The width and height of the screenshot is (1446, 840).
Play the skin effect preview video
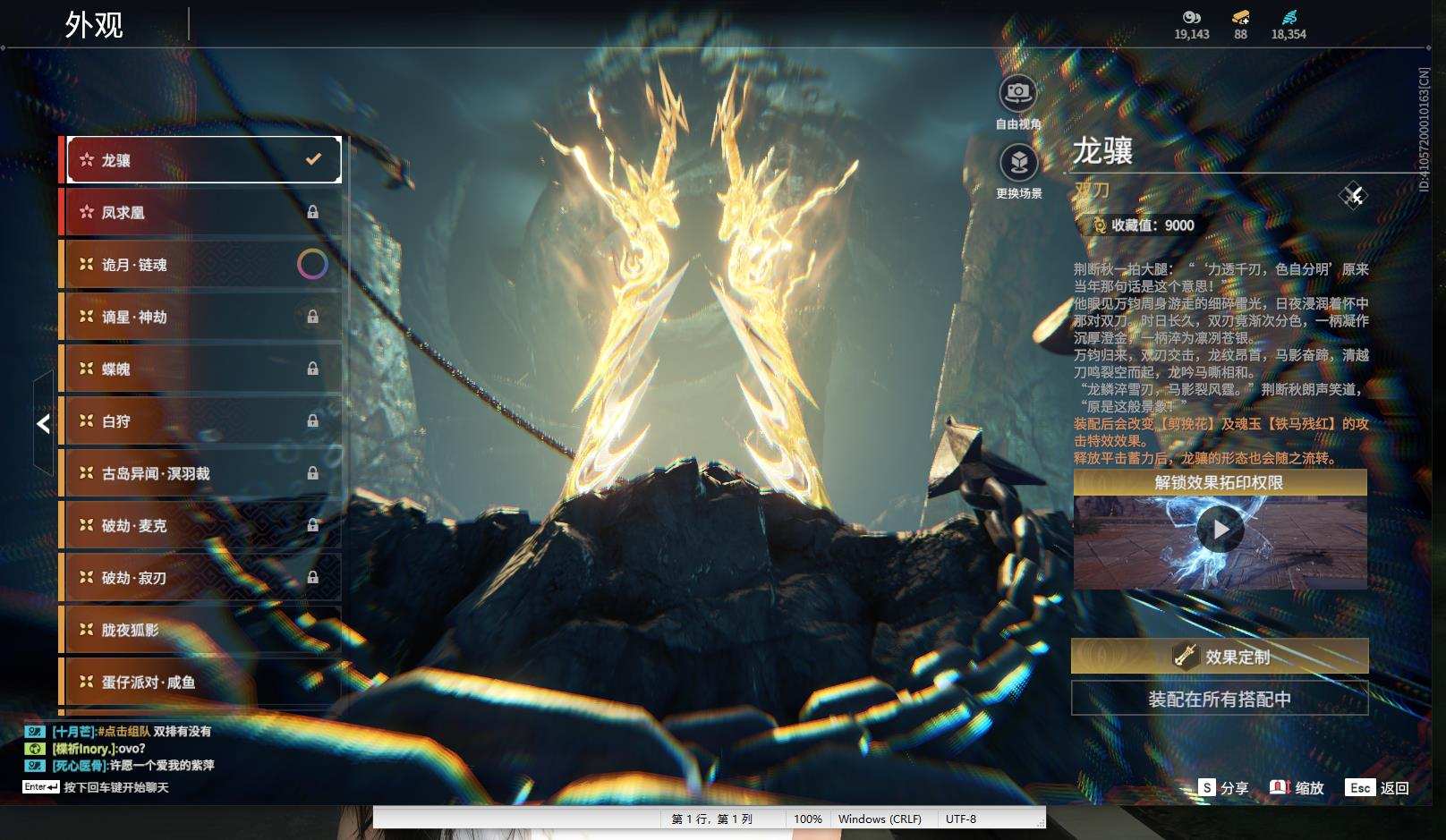coord(1221,530)
